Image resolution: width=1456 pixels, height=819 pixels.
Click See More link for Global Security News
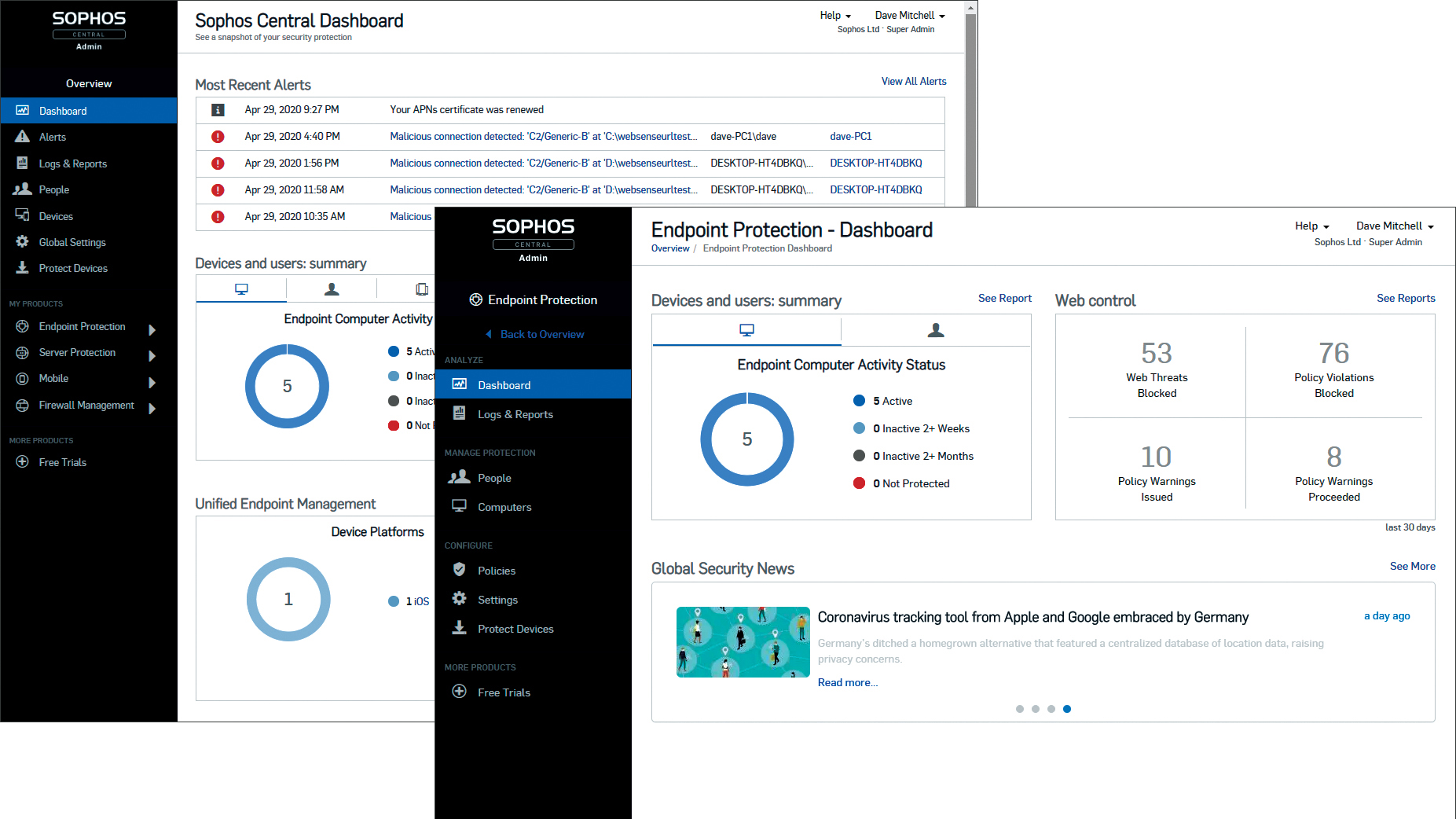(1412, 567)
